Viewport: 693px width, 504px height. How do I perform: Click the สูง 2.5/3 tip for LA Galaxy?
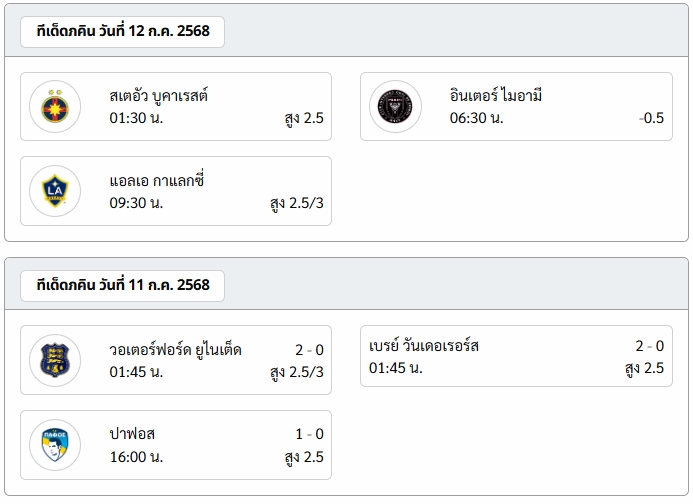[x=297, y=203]
